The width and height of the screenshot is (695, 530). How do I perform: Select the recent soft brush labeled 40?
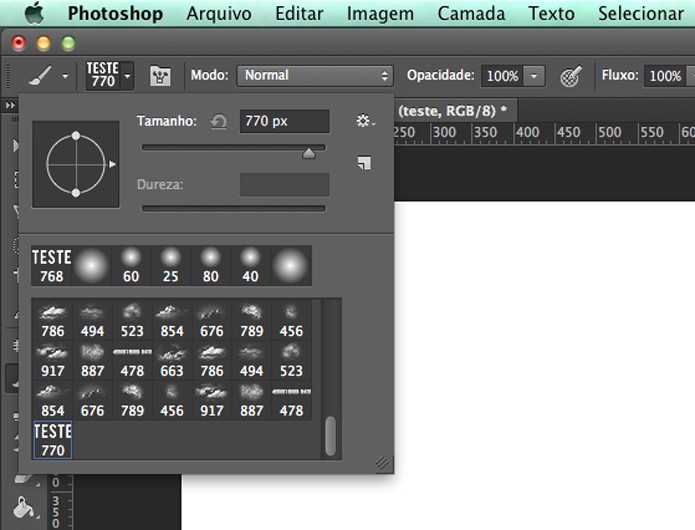[x=250, y=266]
